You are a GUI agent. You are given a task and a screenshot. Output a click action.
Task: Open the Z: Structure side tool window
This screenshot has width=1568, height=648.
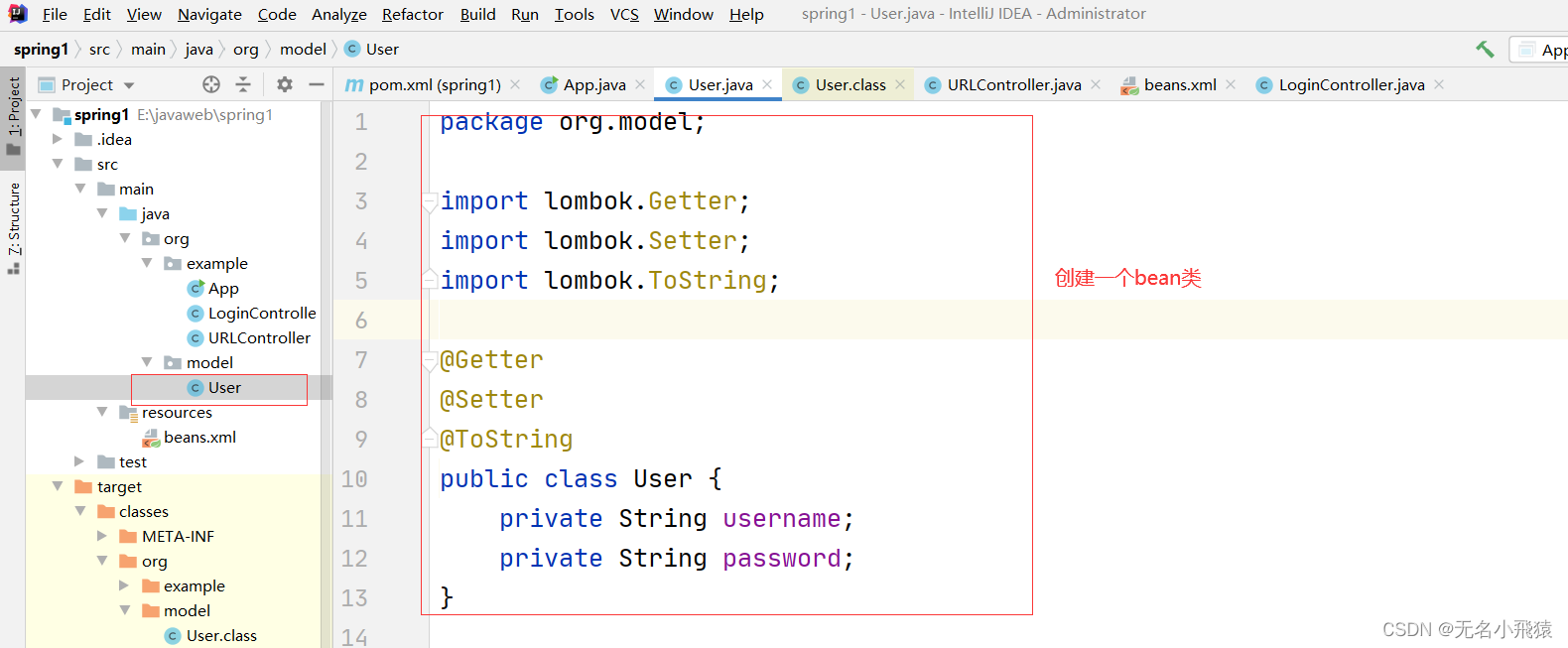[13, 228]
